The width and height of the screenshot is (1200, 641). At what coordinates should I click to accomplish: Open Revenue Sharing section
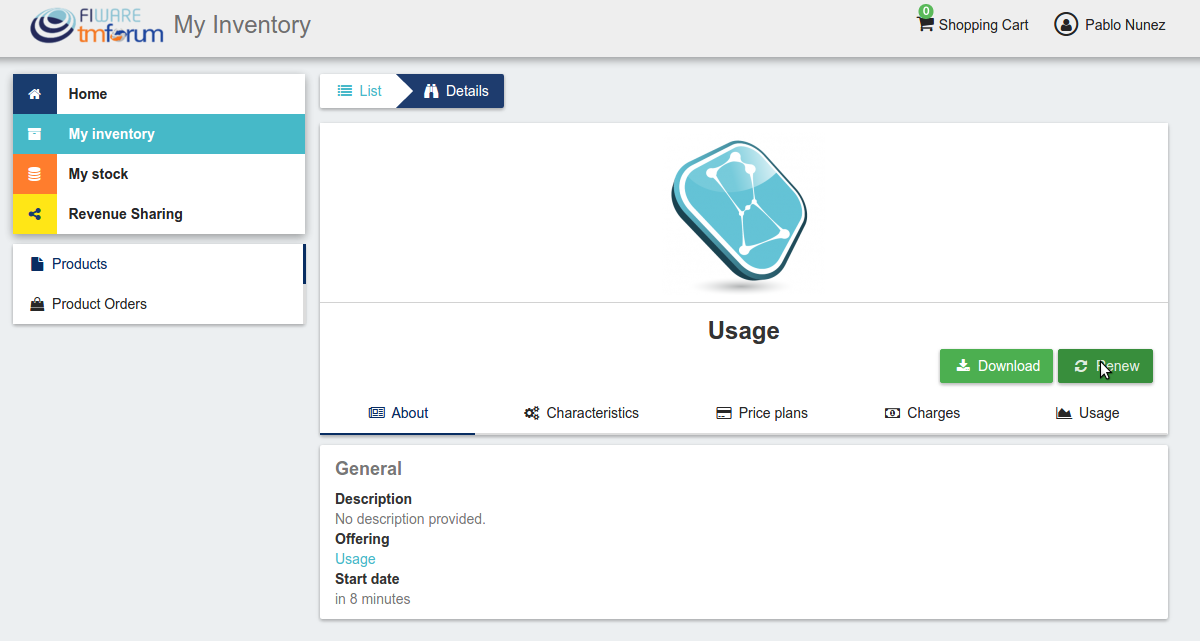[x=159, y=214]
